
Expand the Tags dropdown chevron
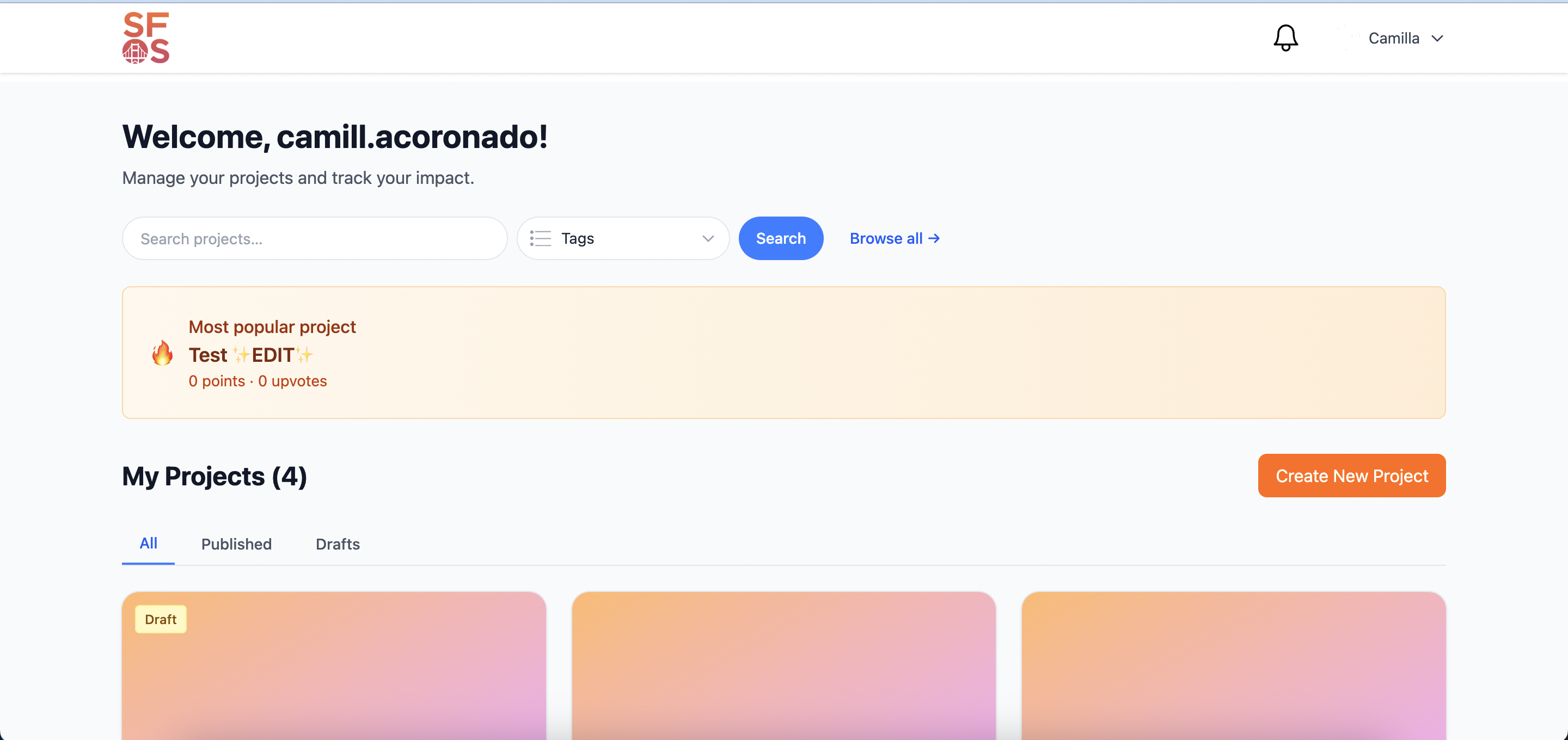click(707, 238)
